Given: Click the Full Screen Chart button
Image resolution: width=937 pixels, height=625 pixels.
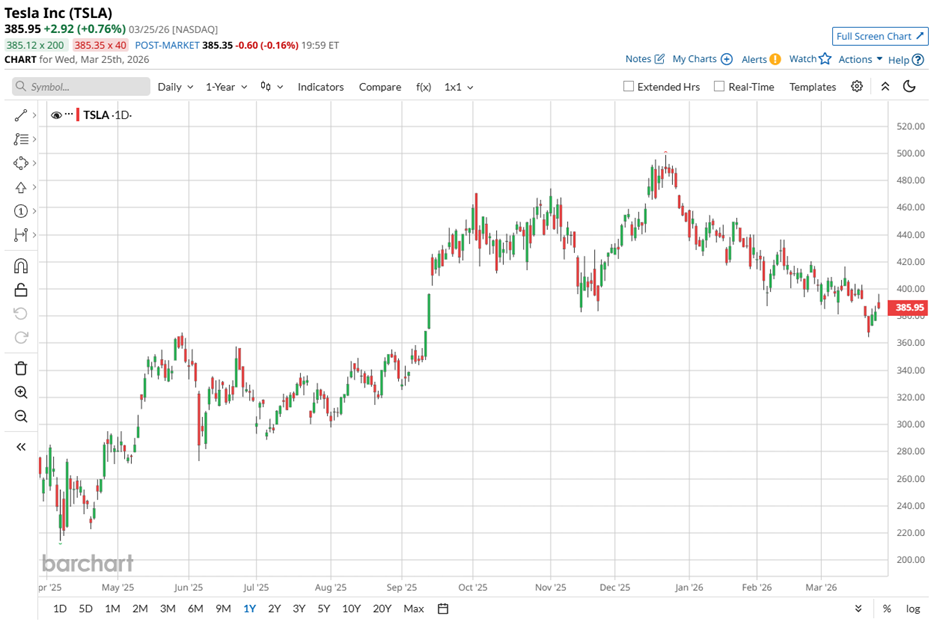Looking at the screenshot, I should (x=879, y=37).
